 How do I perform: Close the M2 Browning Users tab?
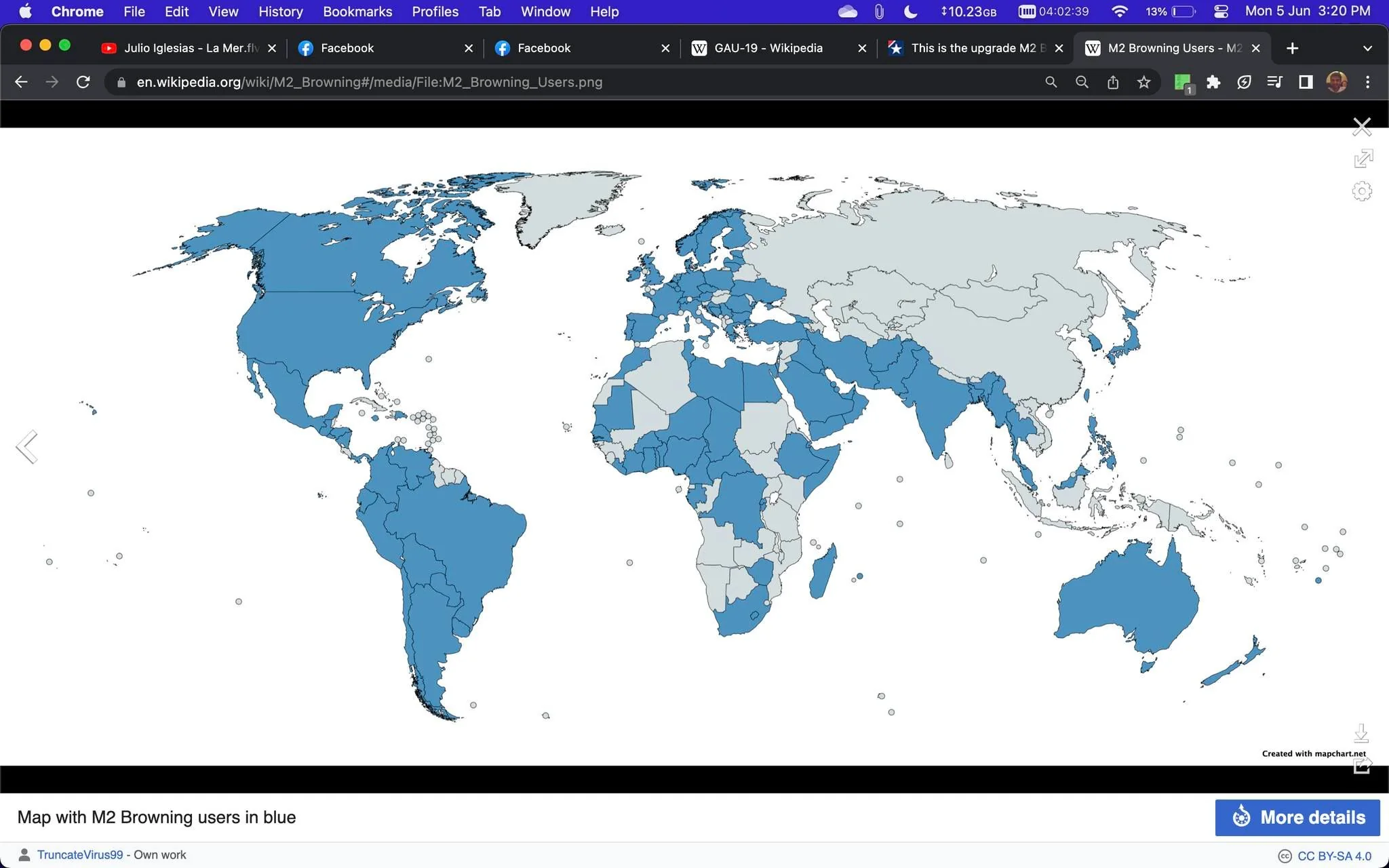1255,48
